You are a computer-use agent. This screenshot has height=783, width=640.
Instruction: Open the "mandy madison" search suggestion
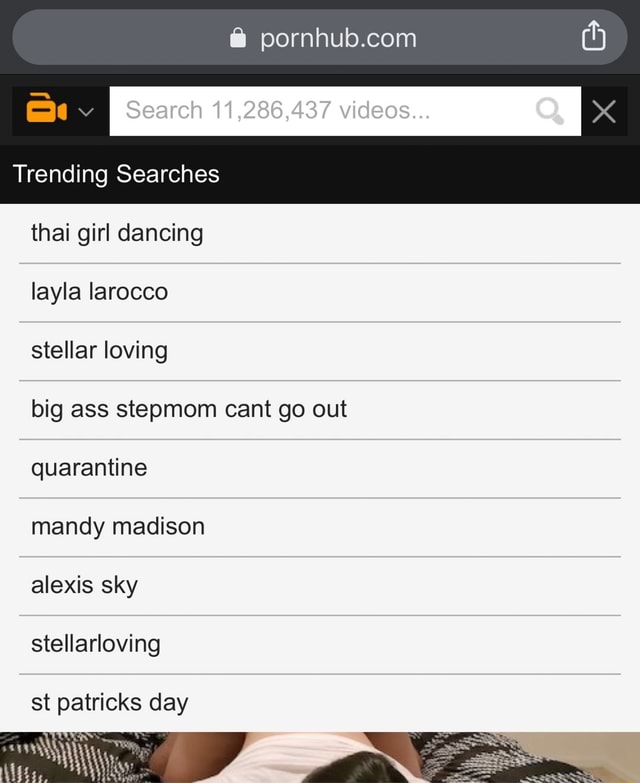pos(118,526)
